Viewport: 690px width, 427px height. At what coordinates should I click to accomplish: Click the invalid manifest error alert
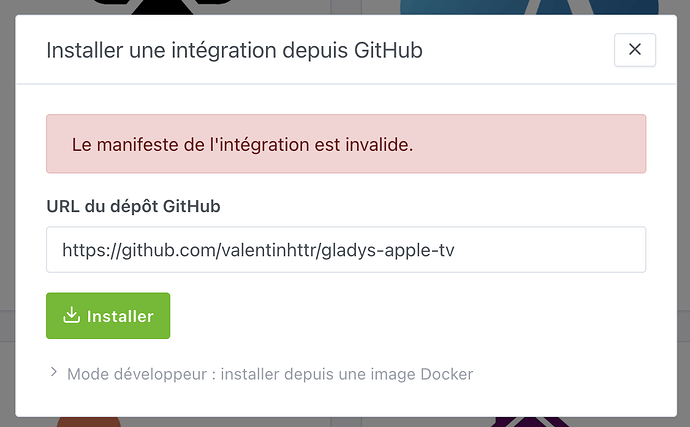coord(346,144)
